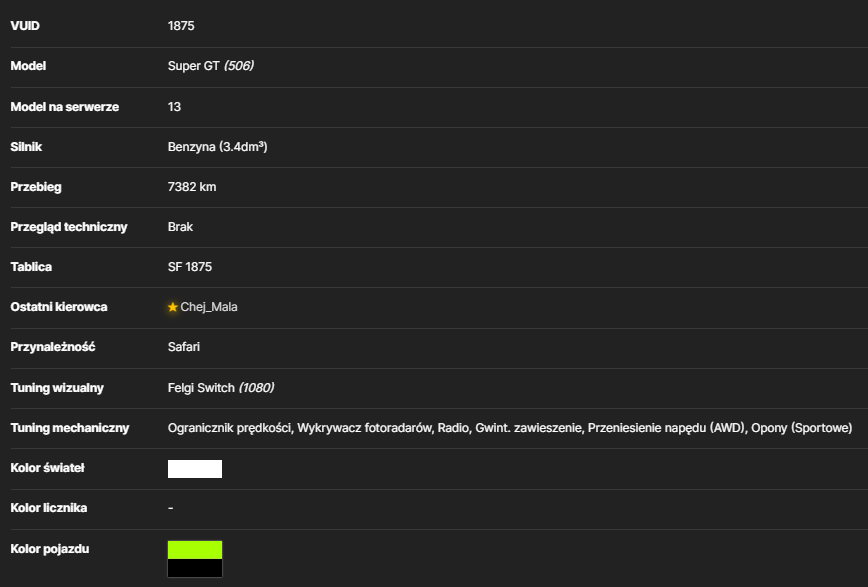Click the model ID (506) text

[239, 66]
